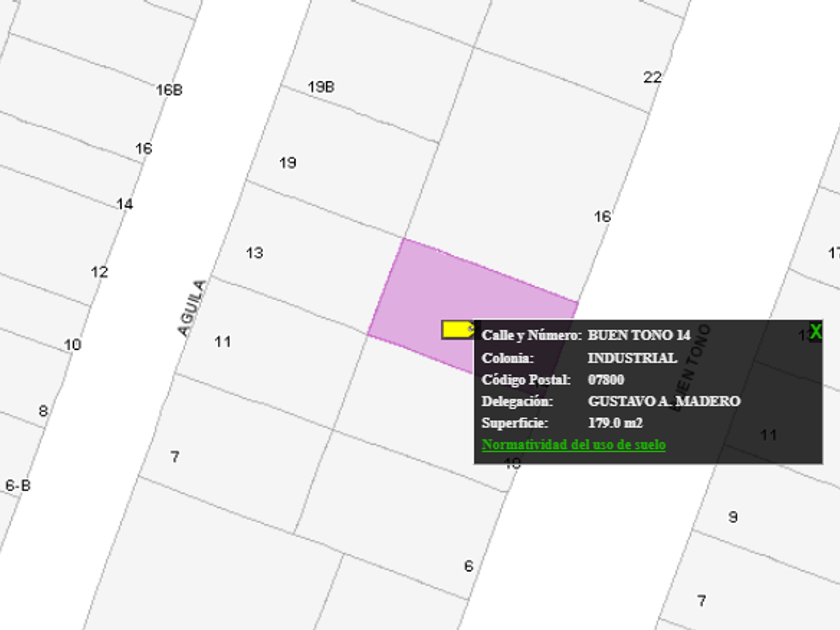The width and height of the screenshot is (840, 630).
Task: Select the lot labeled 19B
Action: [321, 87]
